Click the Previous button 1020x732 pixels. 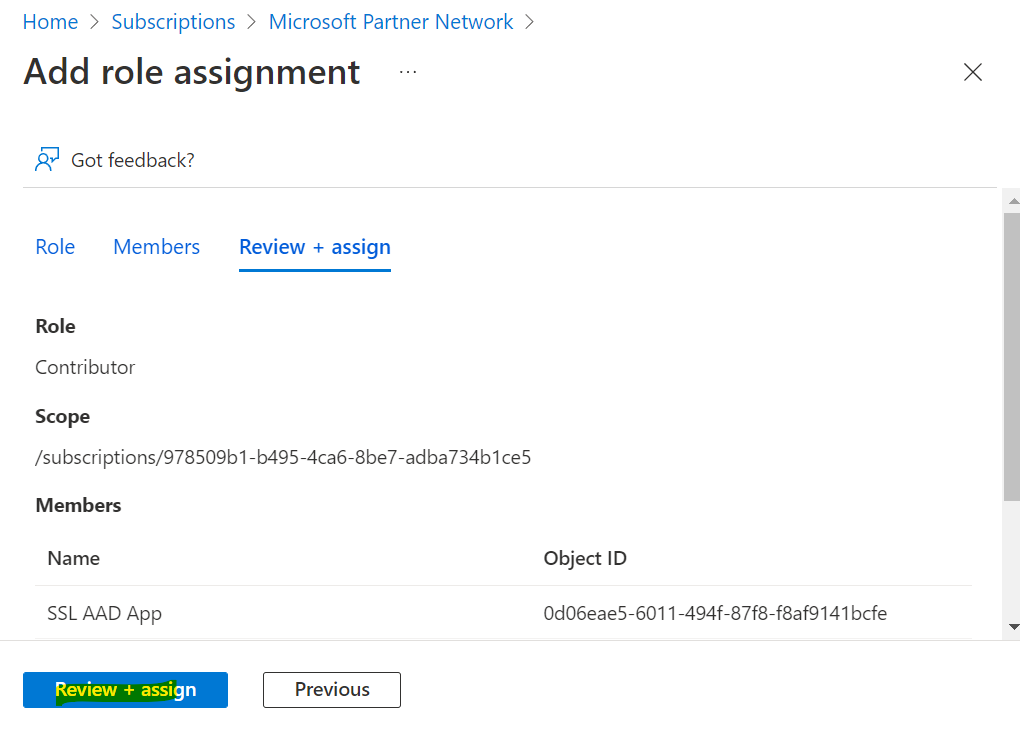tap(332, 690)
